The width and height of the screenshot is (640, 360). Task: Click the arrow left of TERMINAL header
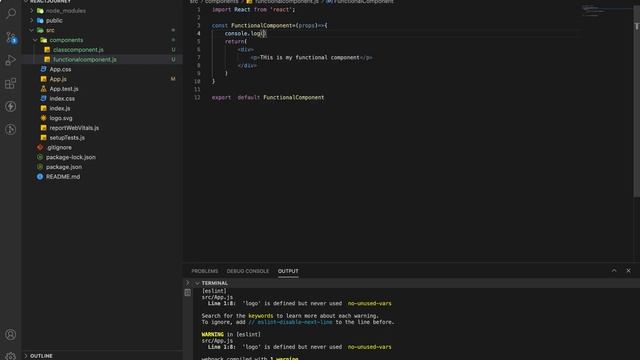point(188,282)
